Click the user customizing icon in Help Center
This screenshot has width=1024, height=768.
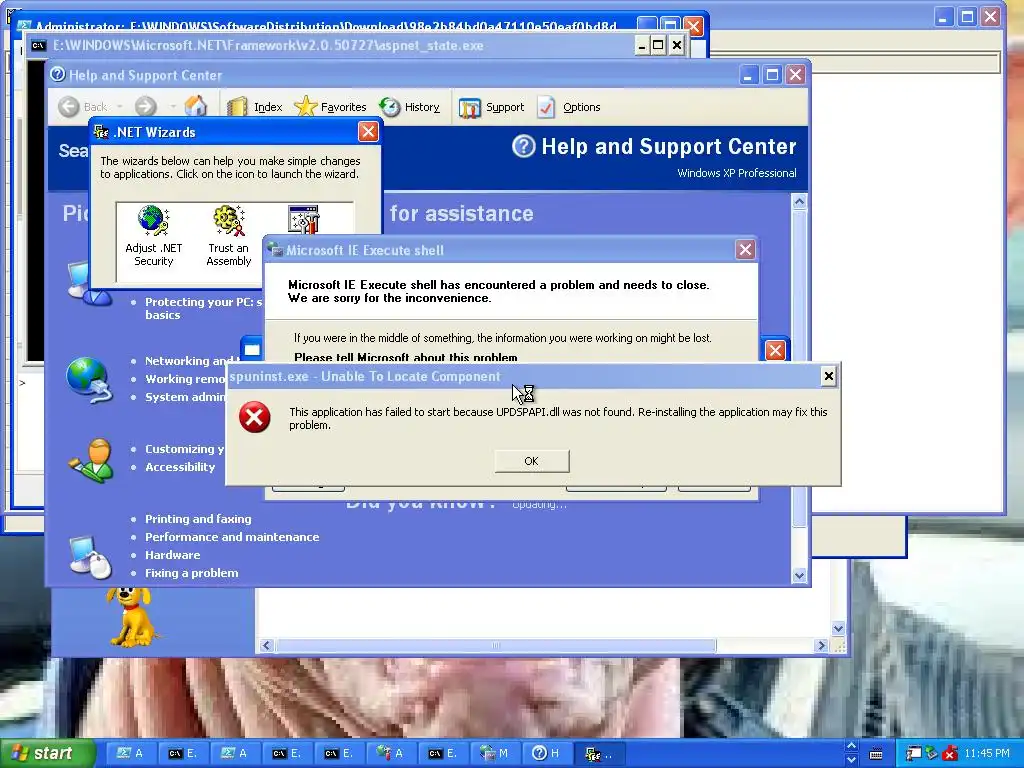pos(91,461)
